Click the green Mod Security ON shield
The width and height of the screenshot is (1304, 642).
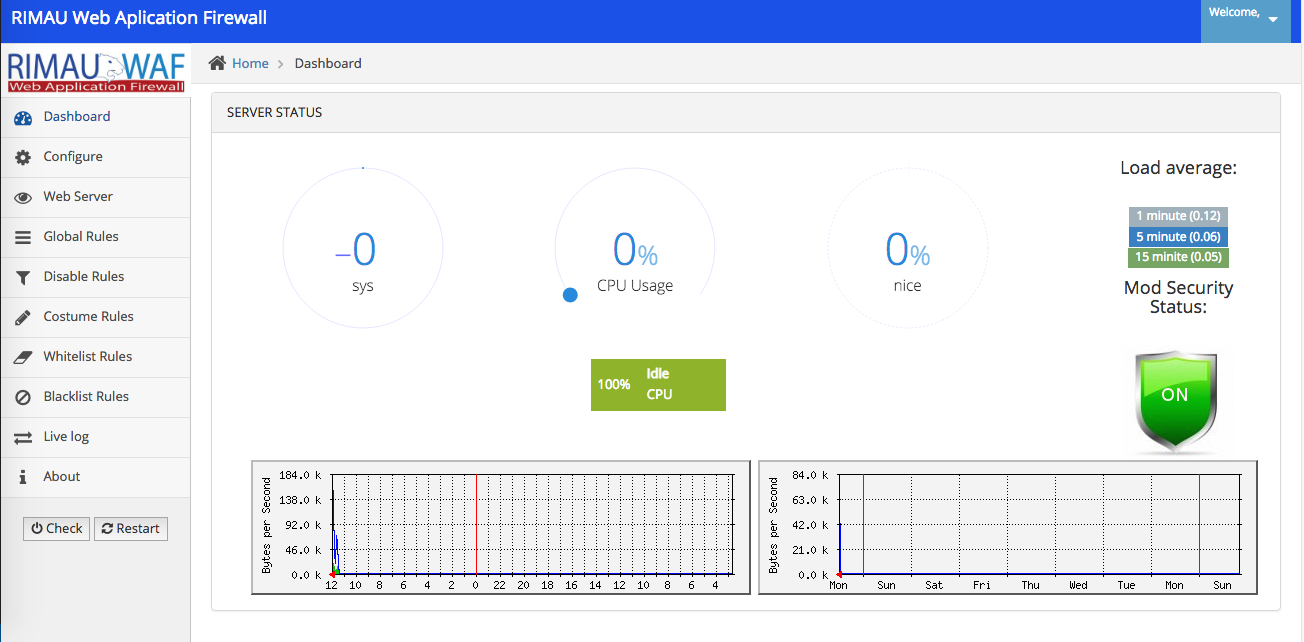pyautogui.click(x=1175, y=402)
